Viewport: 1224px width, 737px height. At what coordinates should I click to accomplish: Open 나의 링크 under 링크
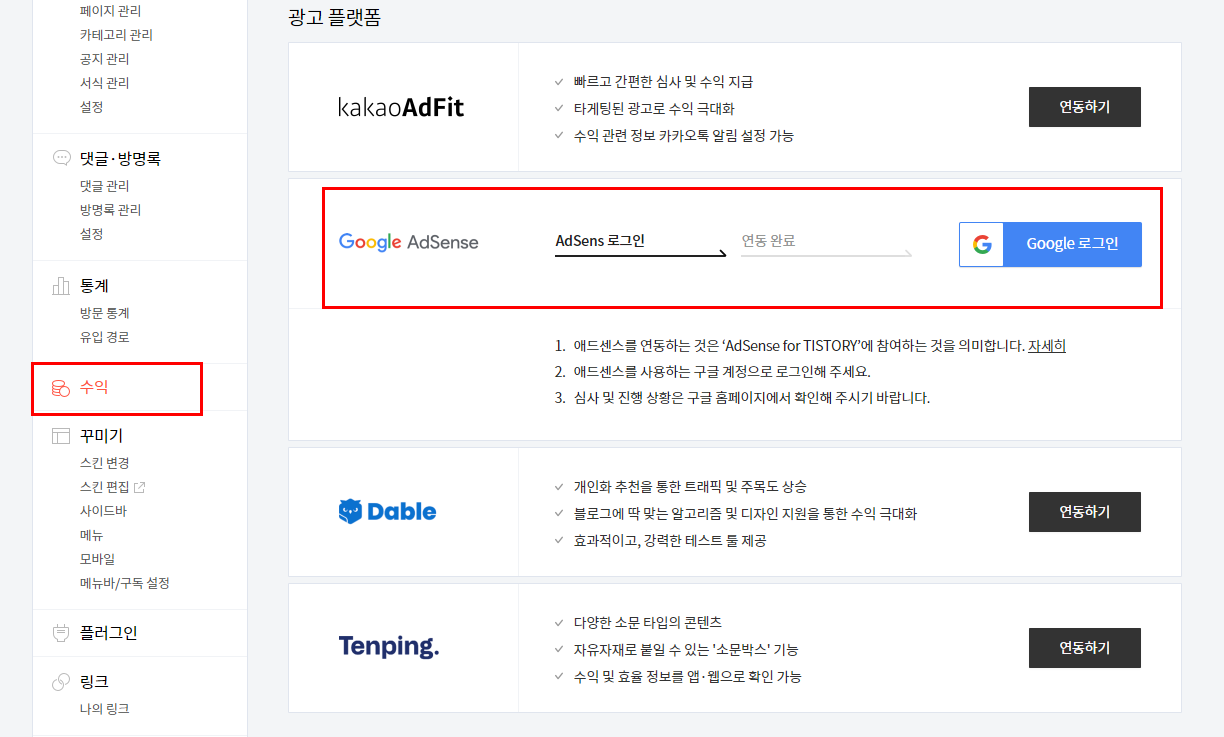[x=104, y=709]
